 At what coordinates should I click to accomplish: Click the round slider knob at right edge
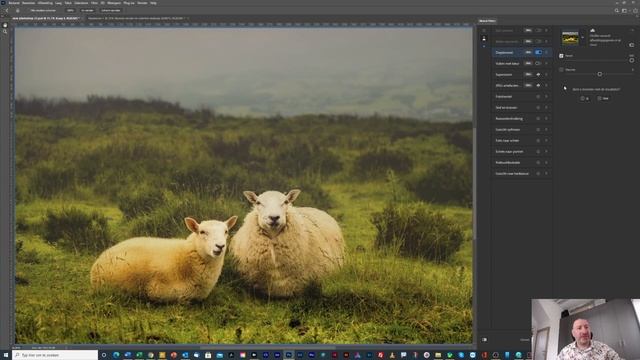tap(632, 60)
